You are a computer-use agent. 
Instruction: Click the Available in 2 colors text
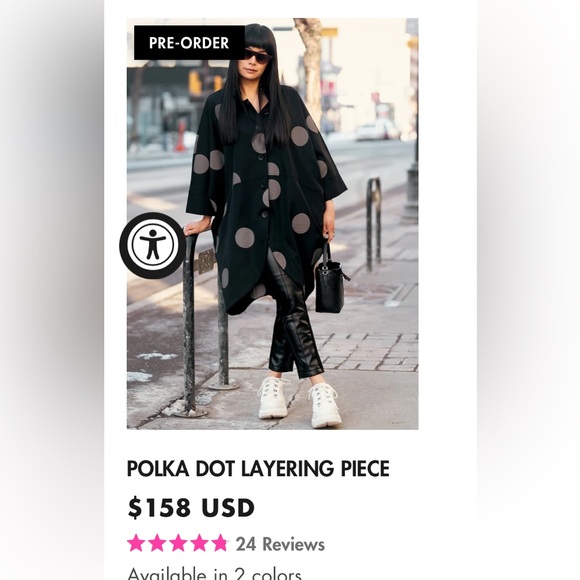pos(215,574)
